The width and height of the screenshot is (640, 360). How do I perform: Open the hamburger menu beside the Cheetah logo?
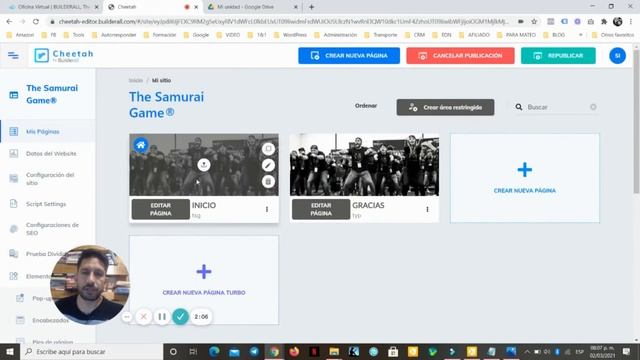13,56
